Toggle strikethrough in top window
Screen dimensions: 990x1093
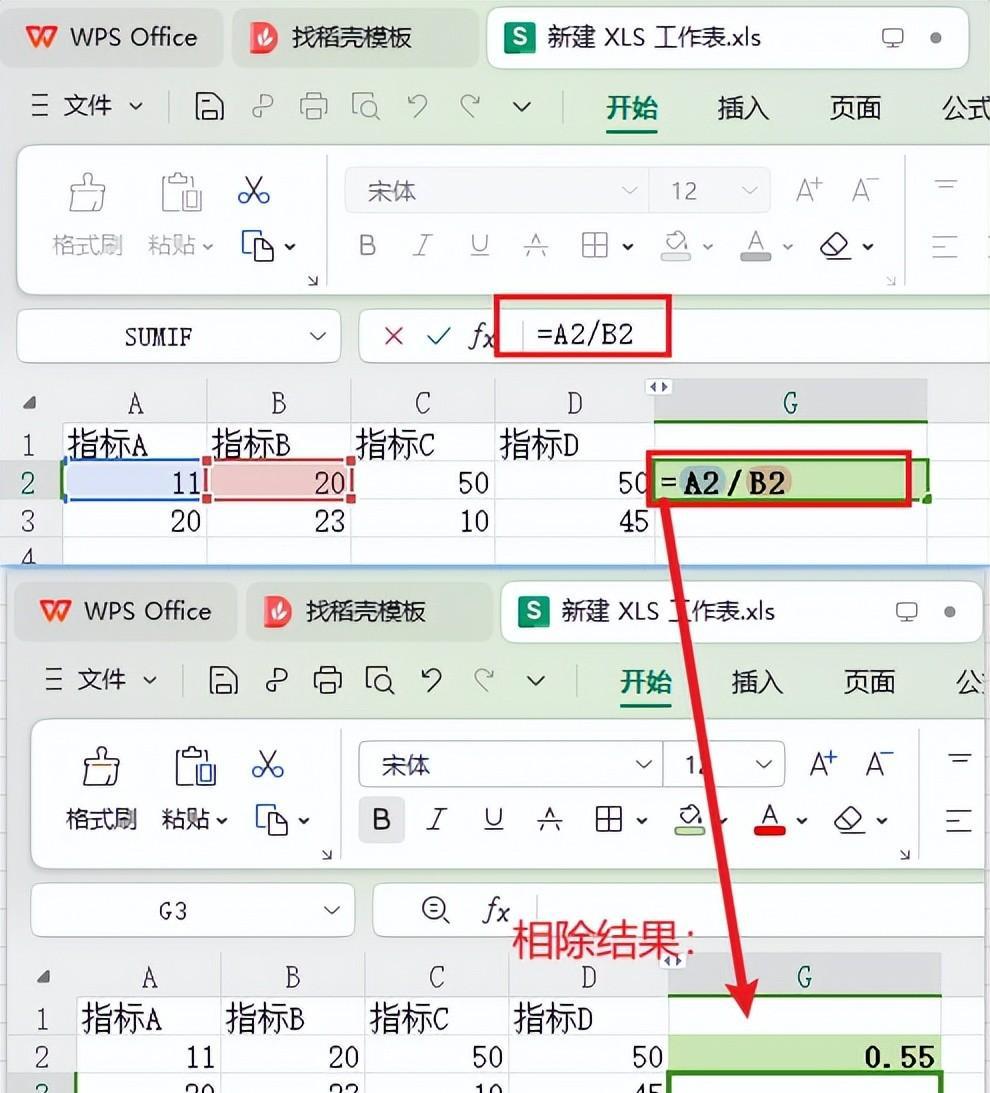(535, 245)
